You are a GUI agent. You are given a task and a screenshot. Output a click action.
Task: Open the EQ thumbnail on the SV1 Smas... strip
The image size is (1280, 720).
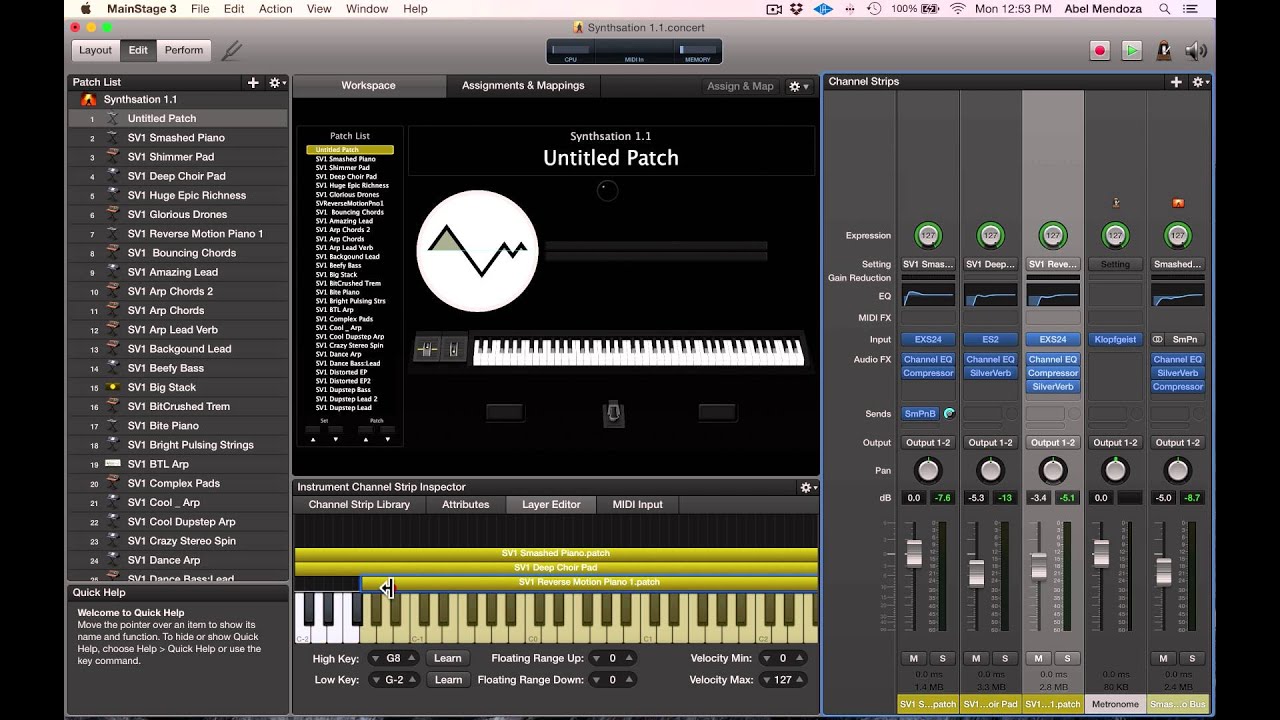(928, 295)
